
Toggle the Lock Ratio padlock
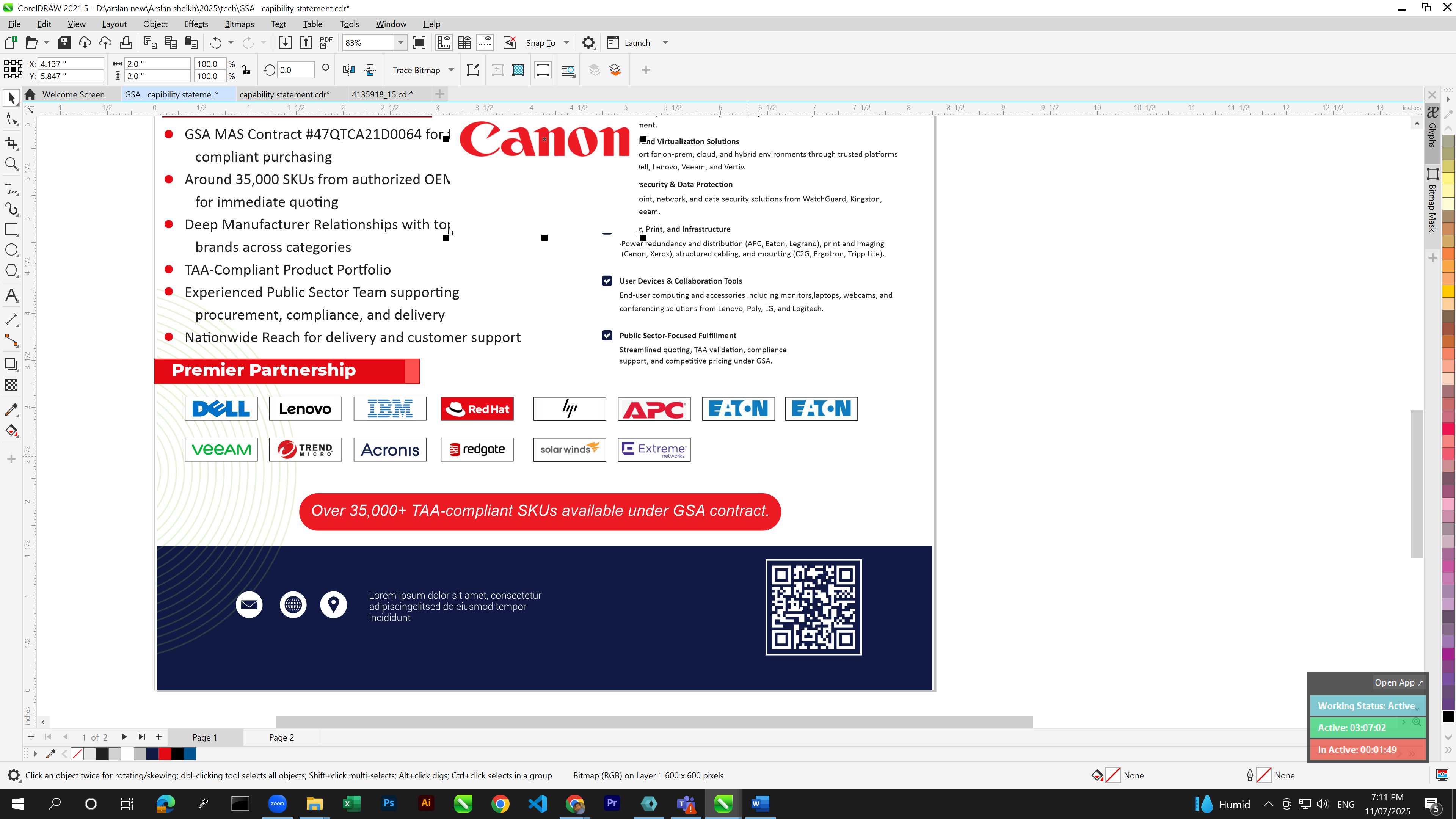(246, 70)
